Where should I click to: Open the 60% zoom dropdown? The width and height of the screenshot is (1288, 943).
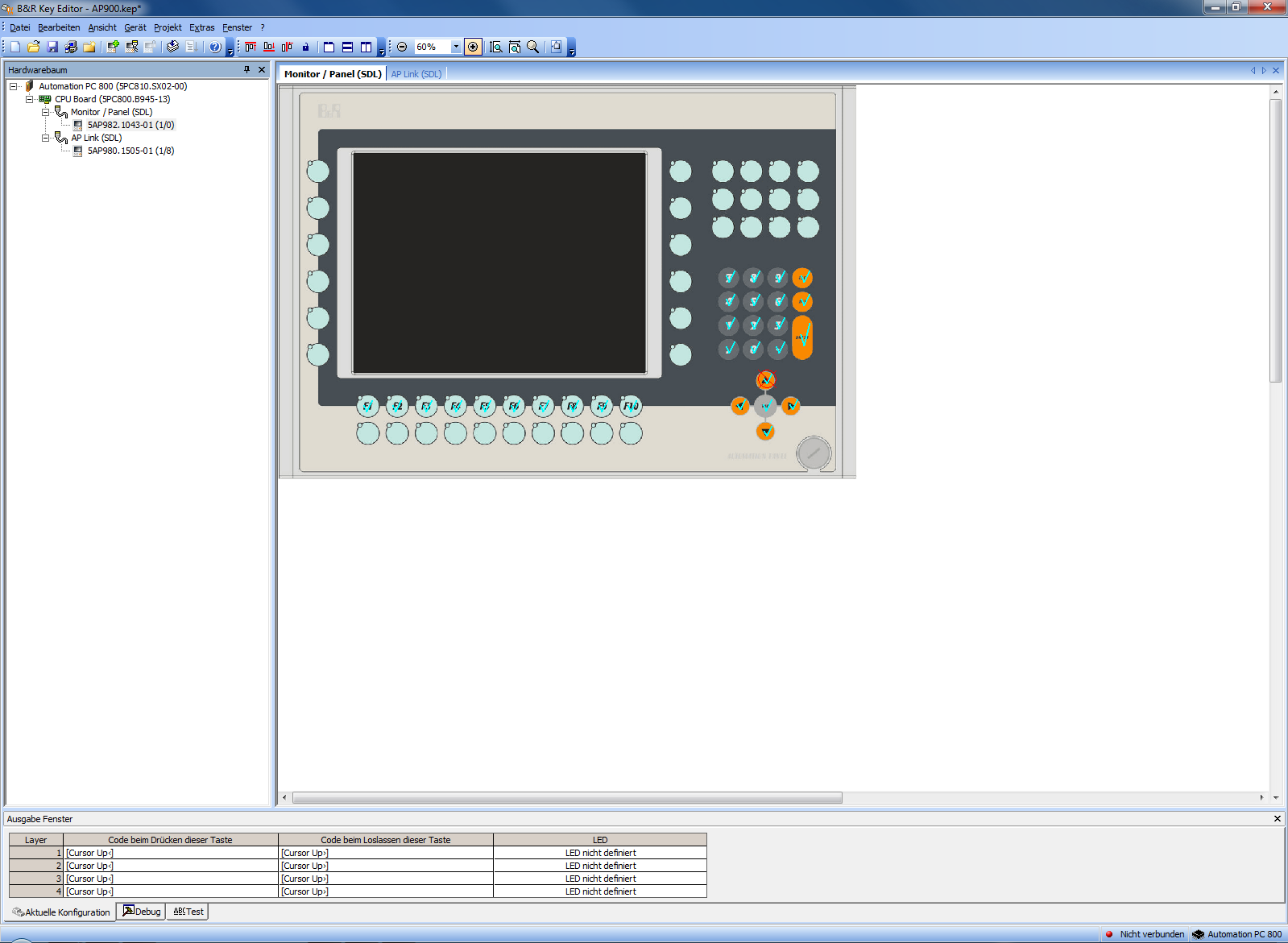tap(456, 47)
